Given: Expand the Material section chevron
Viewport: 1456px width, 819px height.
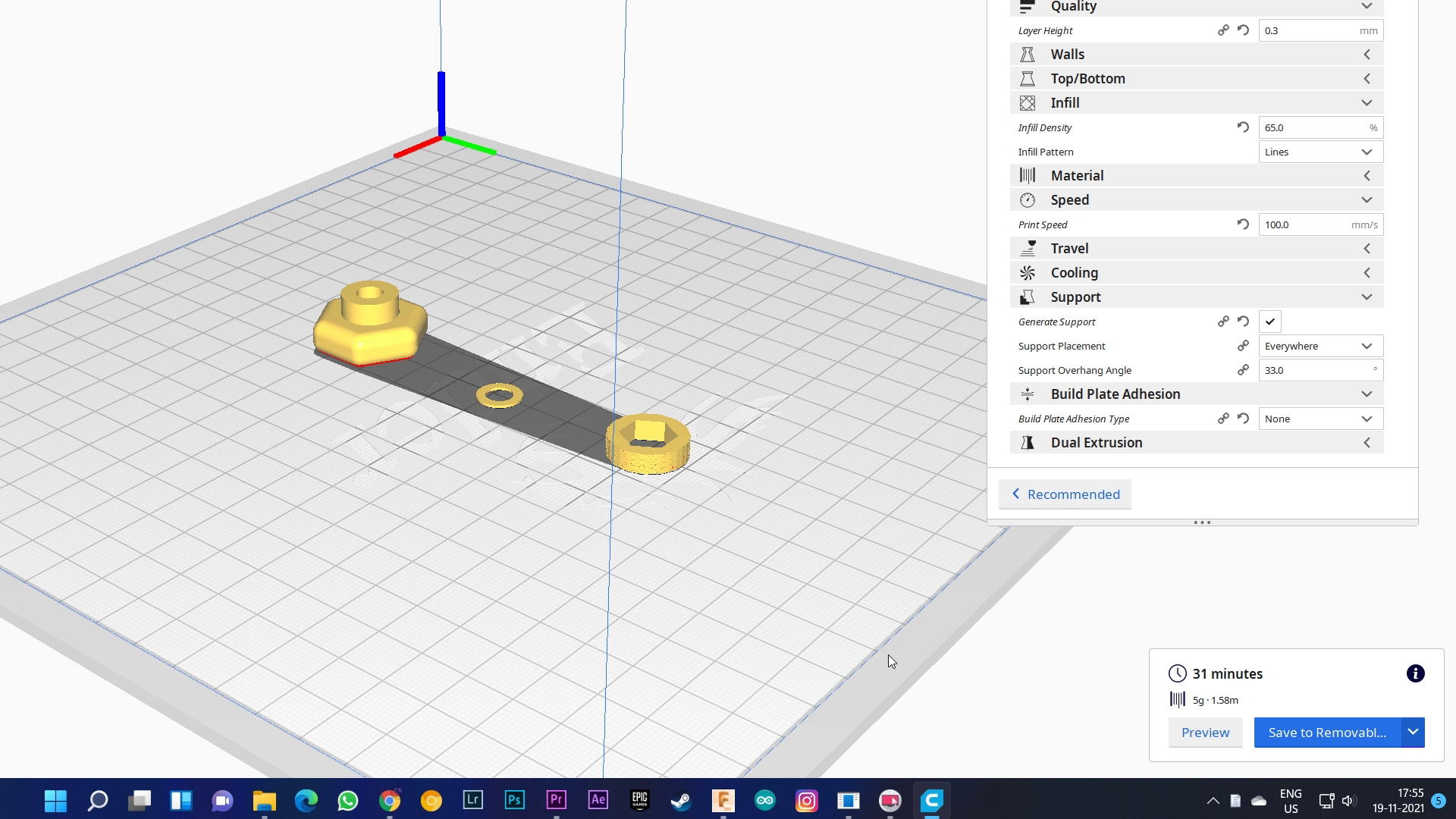Looking at the screenshot, I should click(1367, 176).
